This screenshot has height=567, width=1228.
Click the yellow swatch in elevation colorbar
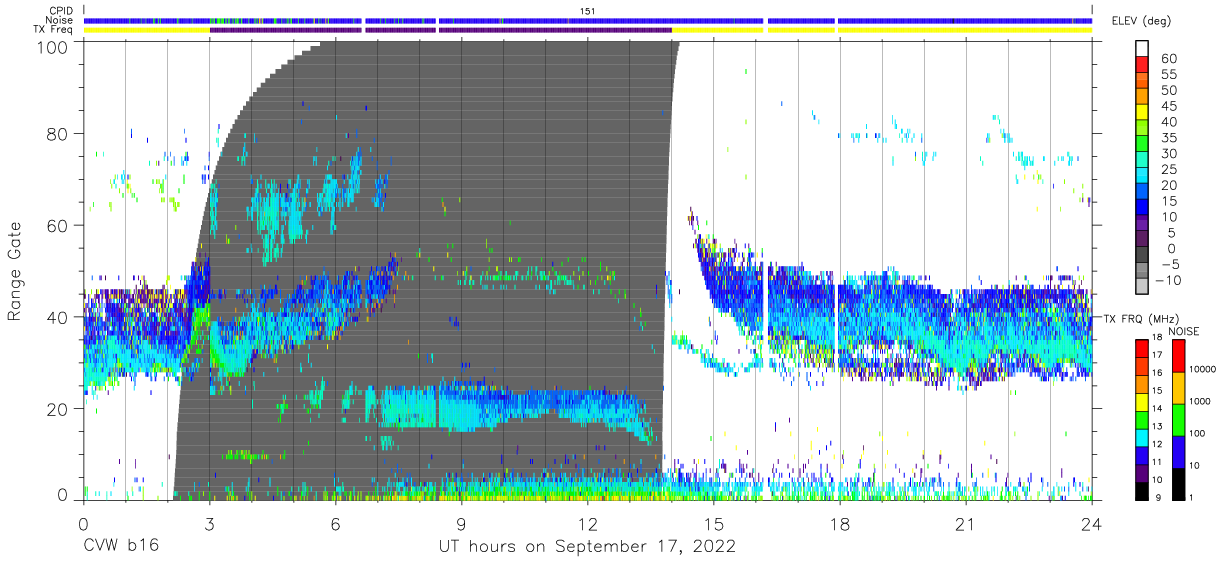coord(1143,113)
